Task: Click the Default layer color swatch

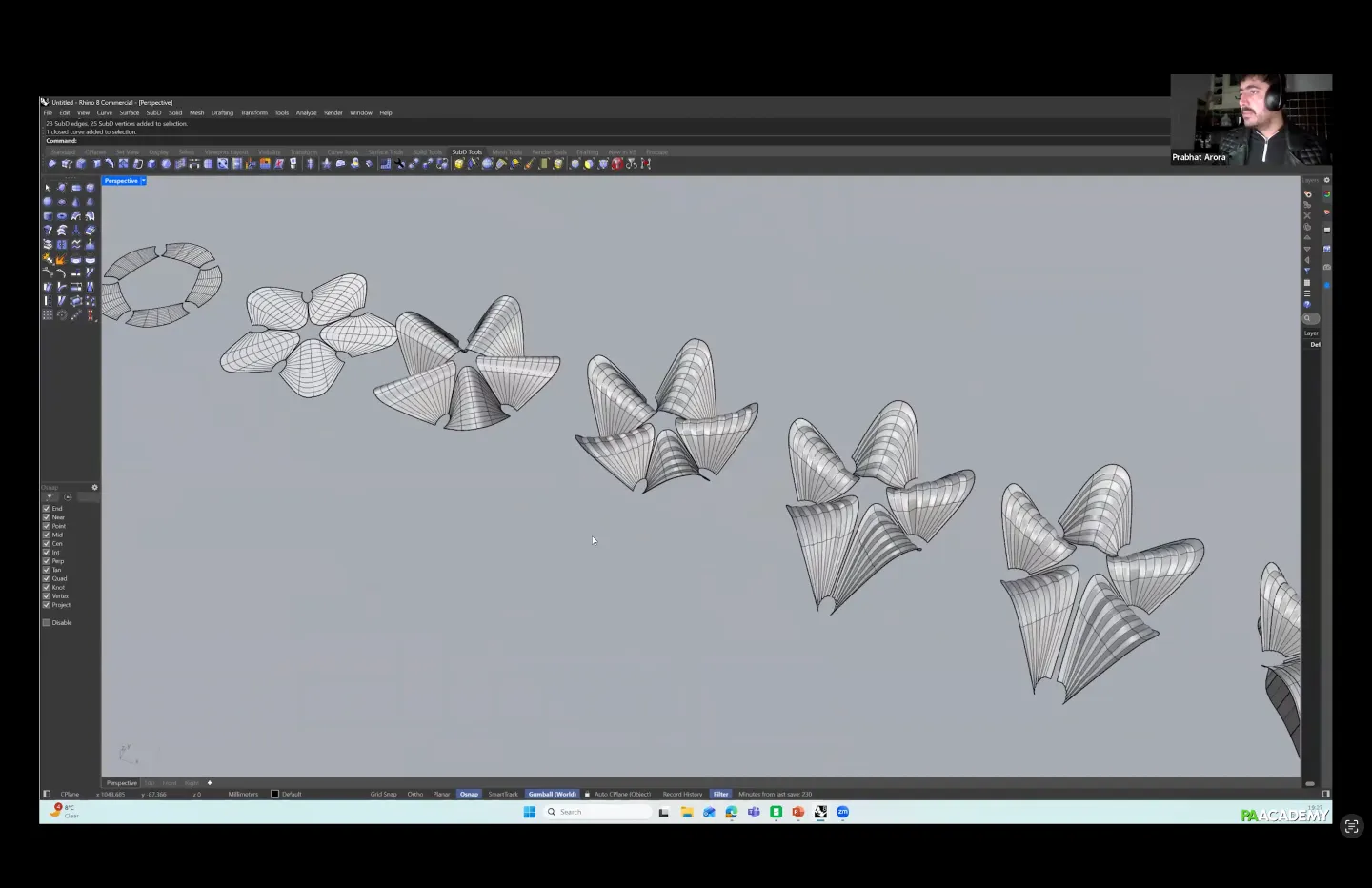Action: (x=275, y=794)
